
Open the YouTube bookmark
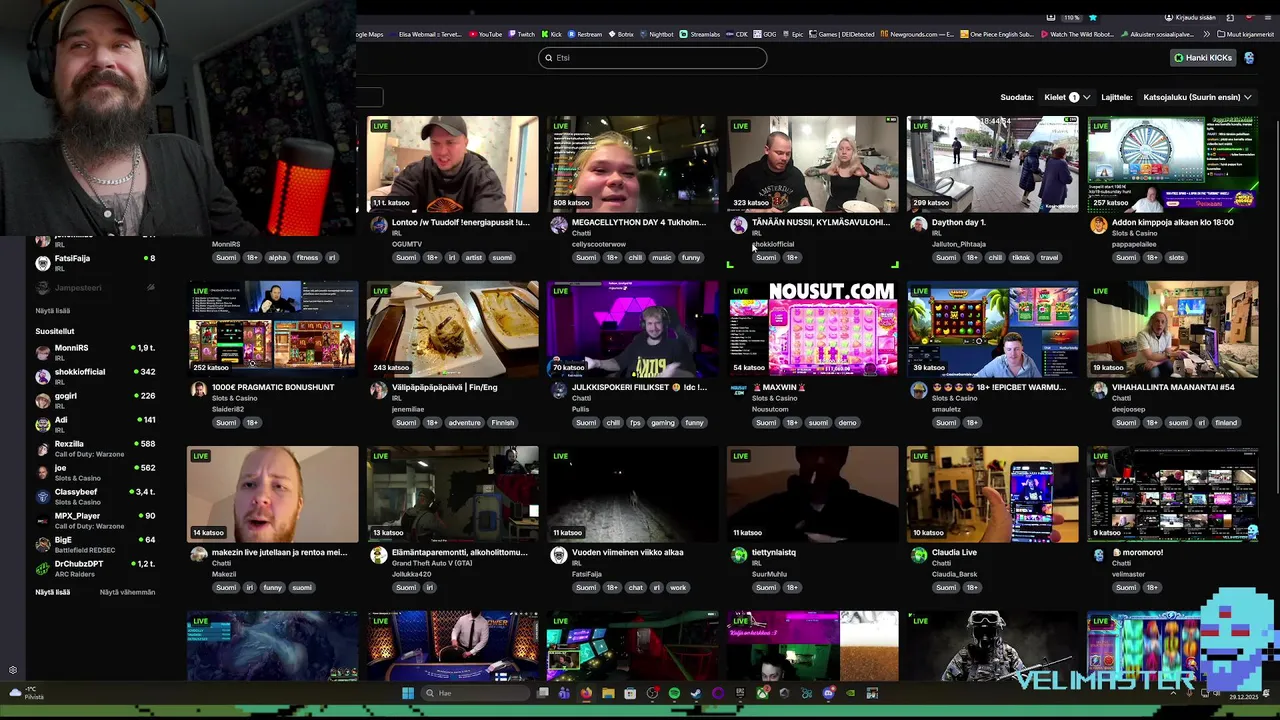pos(485,34)
